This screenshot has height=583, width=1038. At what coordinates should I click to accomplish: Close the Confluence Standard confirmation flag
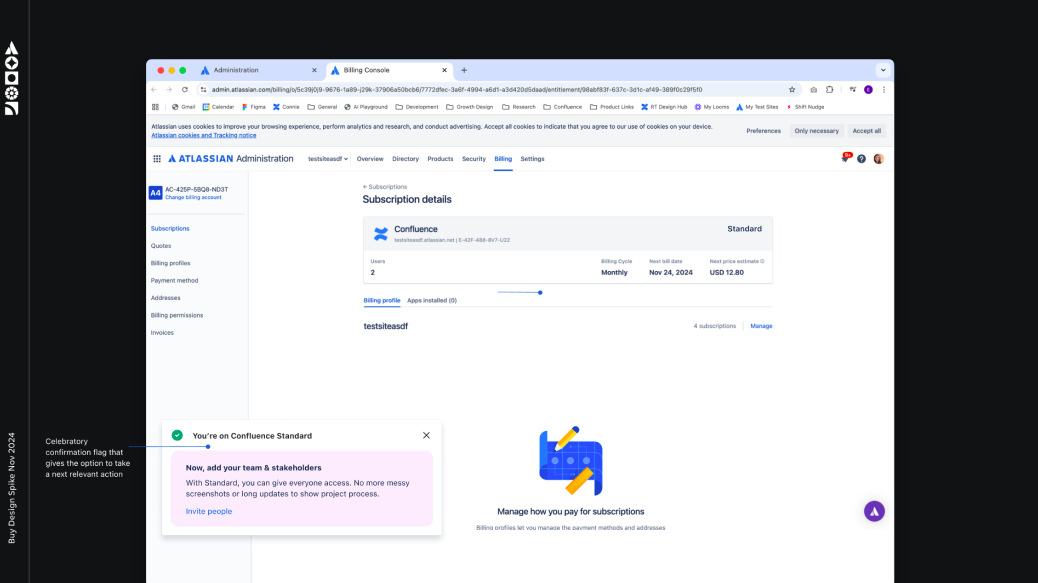[426, 435]
